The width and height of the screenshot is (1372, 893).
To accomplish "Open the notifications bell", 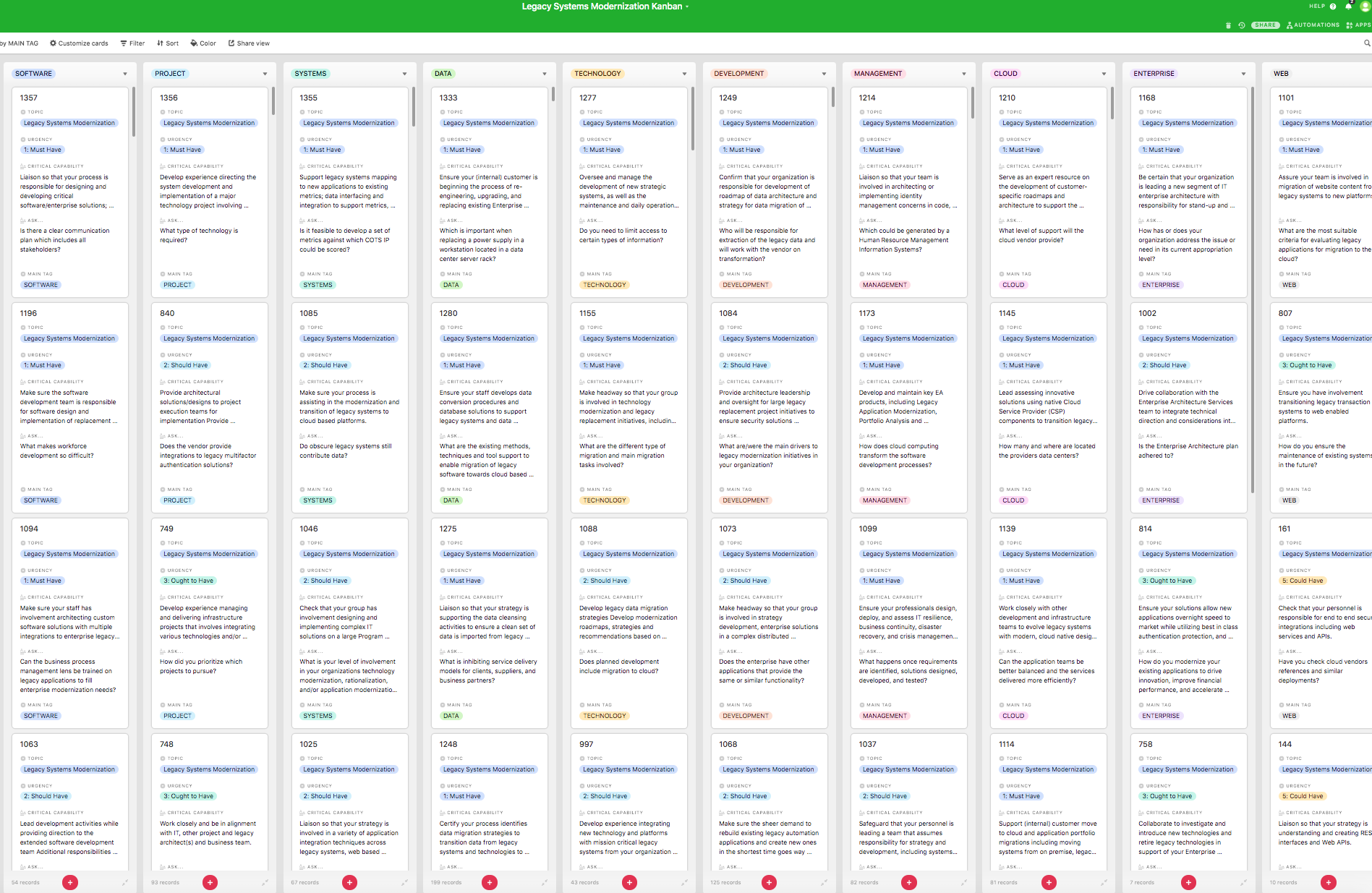I will (1348, 7).
